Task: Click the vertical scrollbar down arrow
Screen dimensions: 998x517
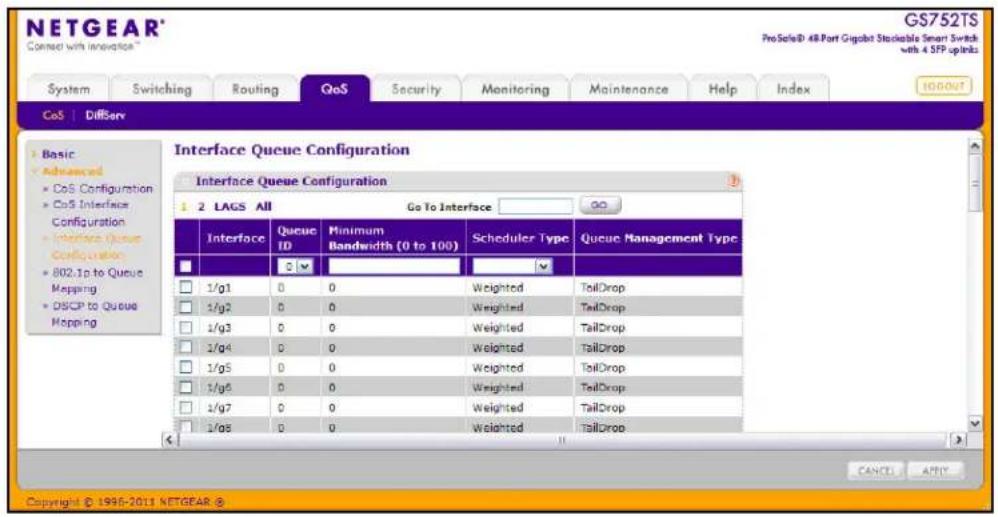Action: point(973,423)
